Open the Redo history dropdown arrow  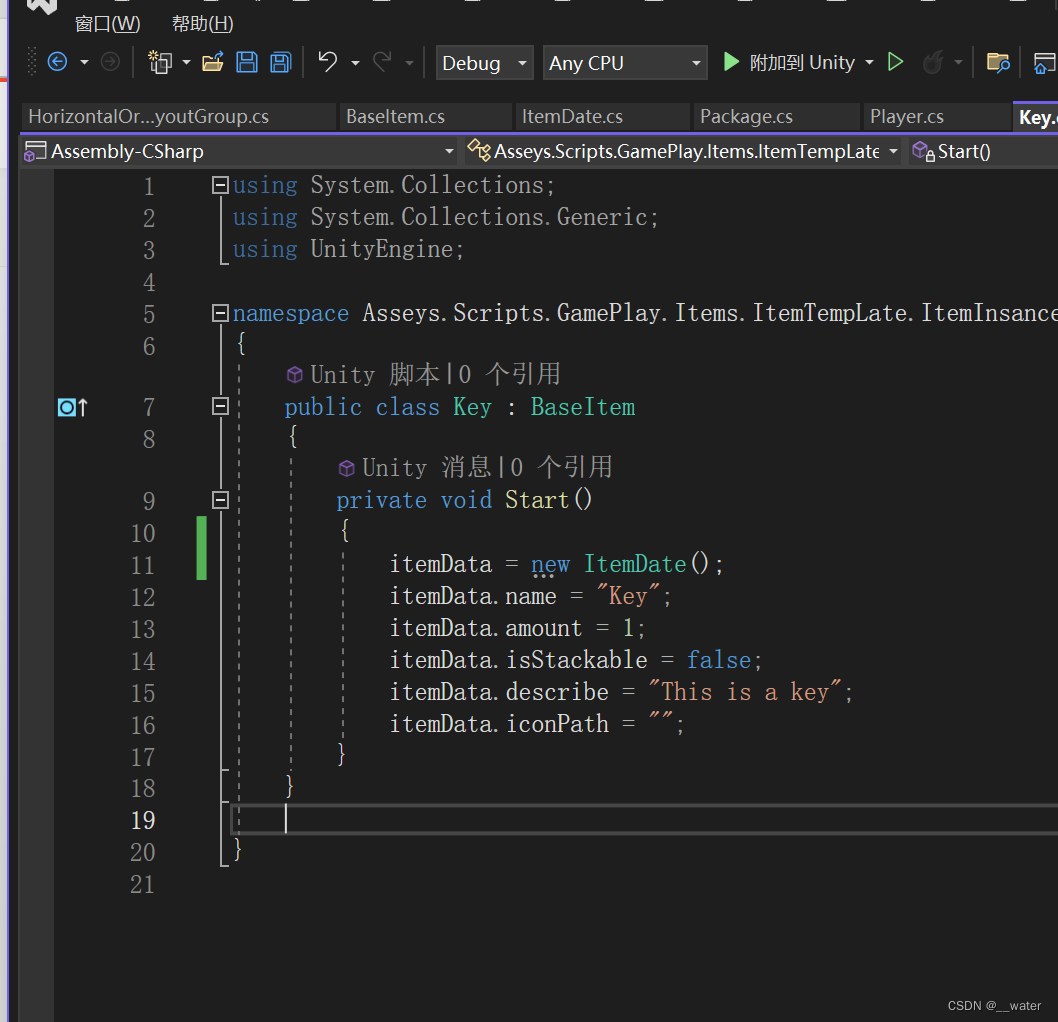coord(410,63)
